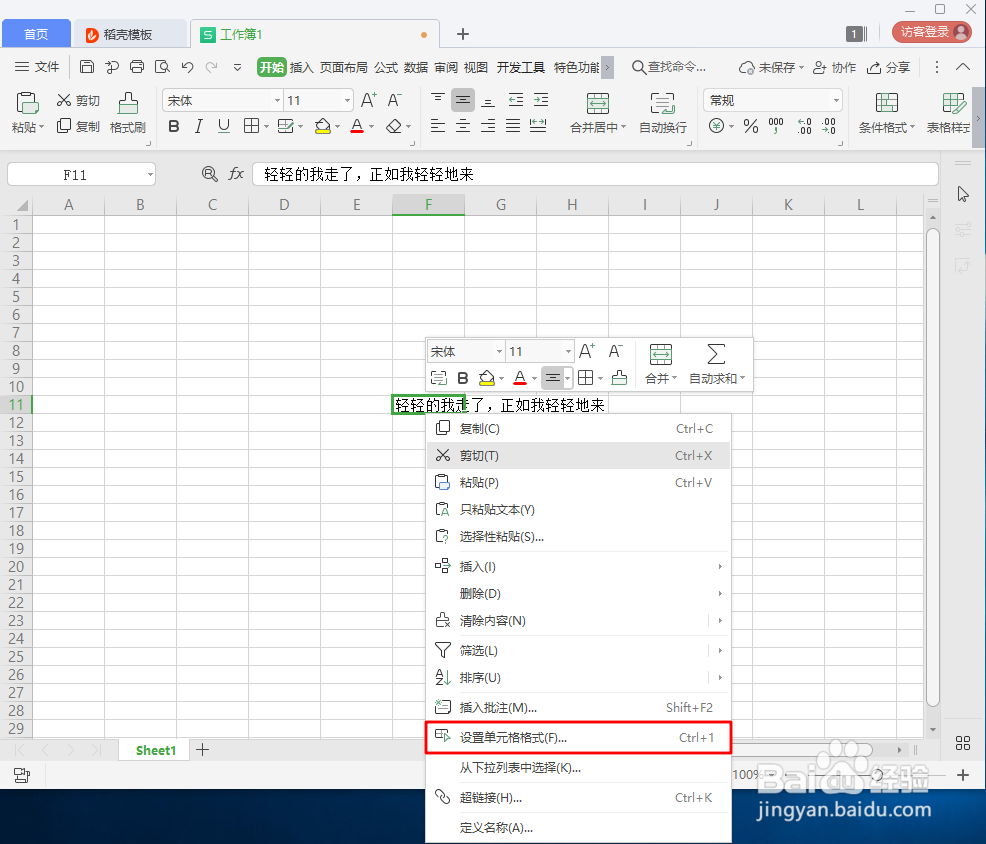This screenshot has height=844, width=986.
Task: Expand the Name Box dropdown F11
Action: 150,174
